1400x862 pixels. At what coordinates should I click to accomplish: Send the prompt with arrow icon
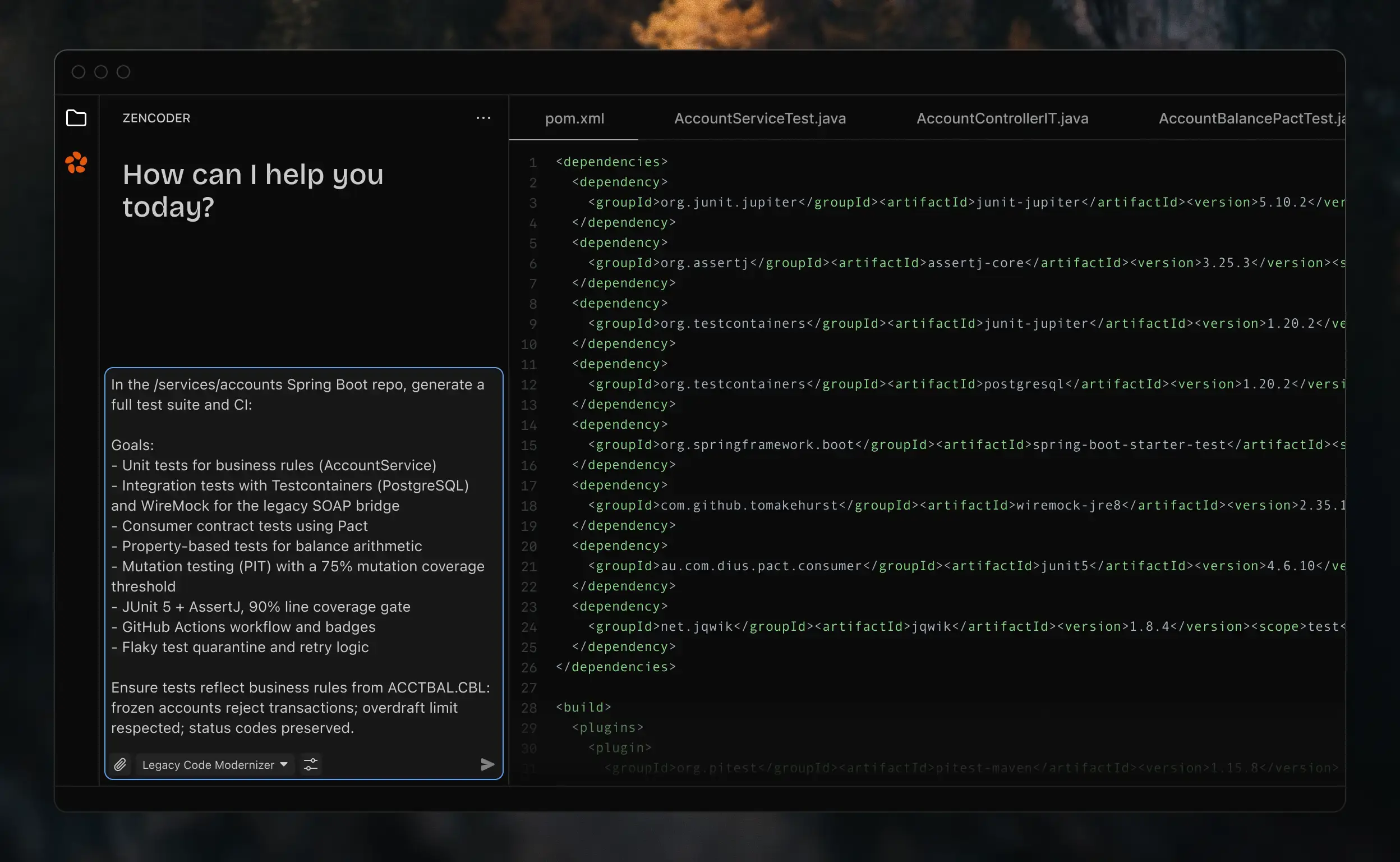pyautogui.click(x=487, y=764)
